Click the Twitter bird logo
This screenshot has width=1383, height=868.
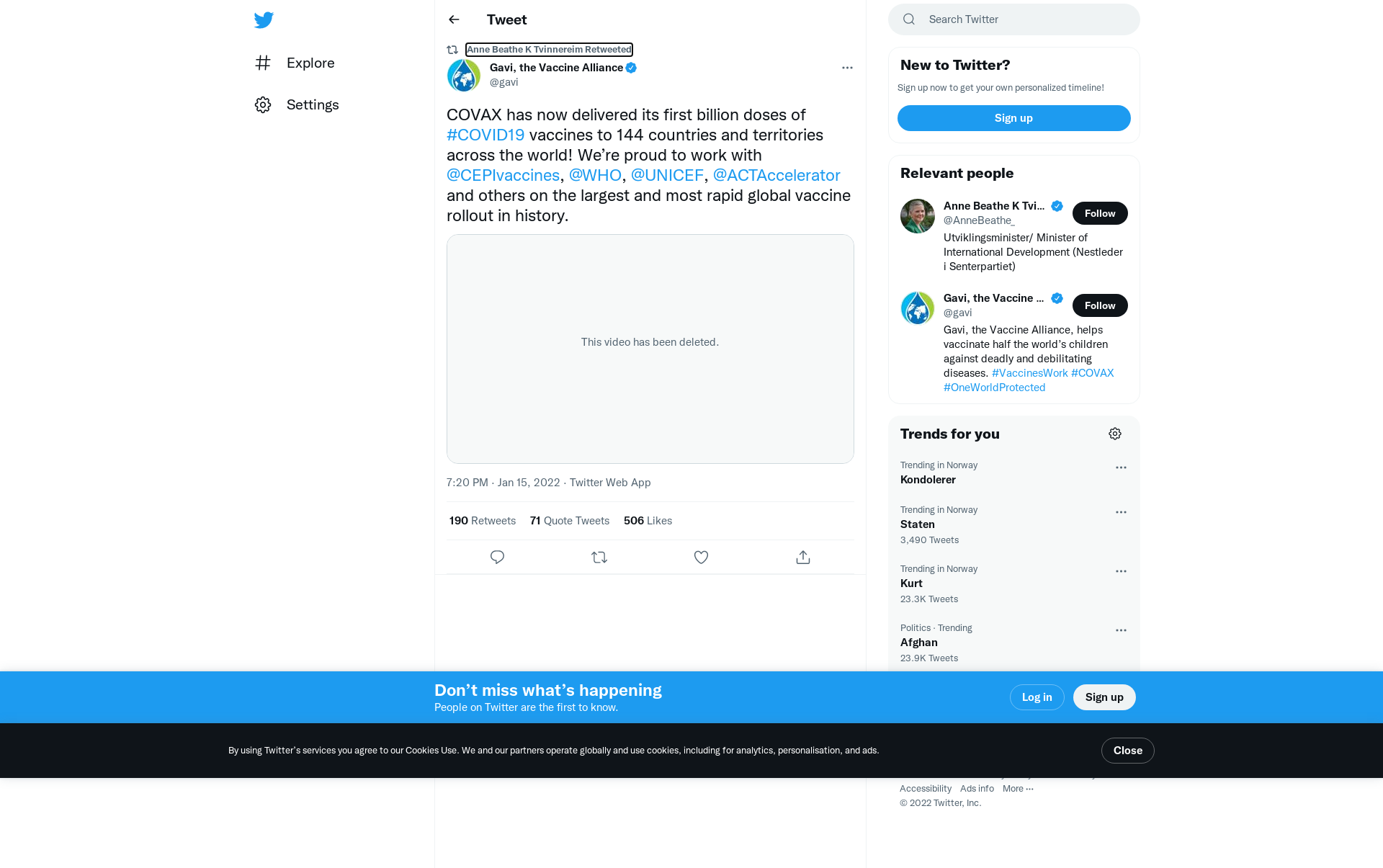pyautogui.click(x=264, y=19)
